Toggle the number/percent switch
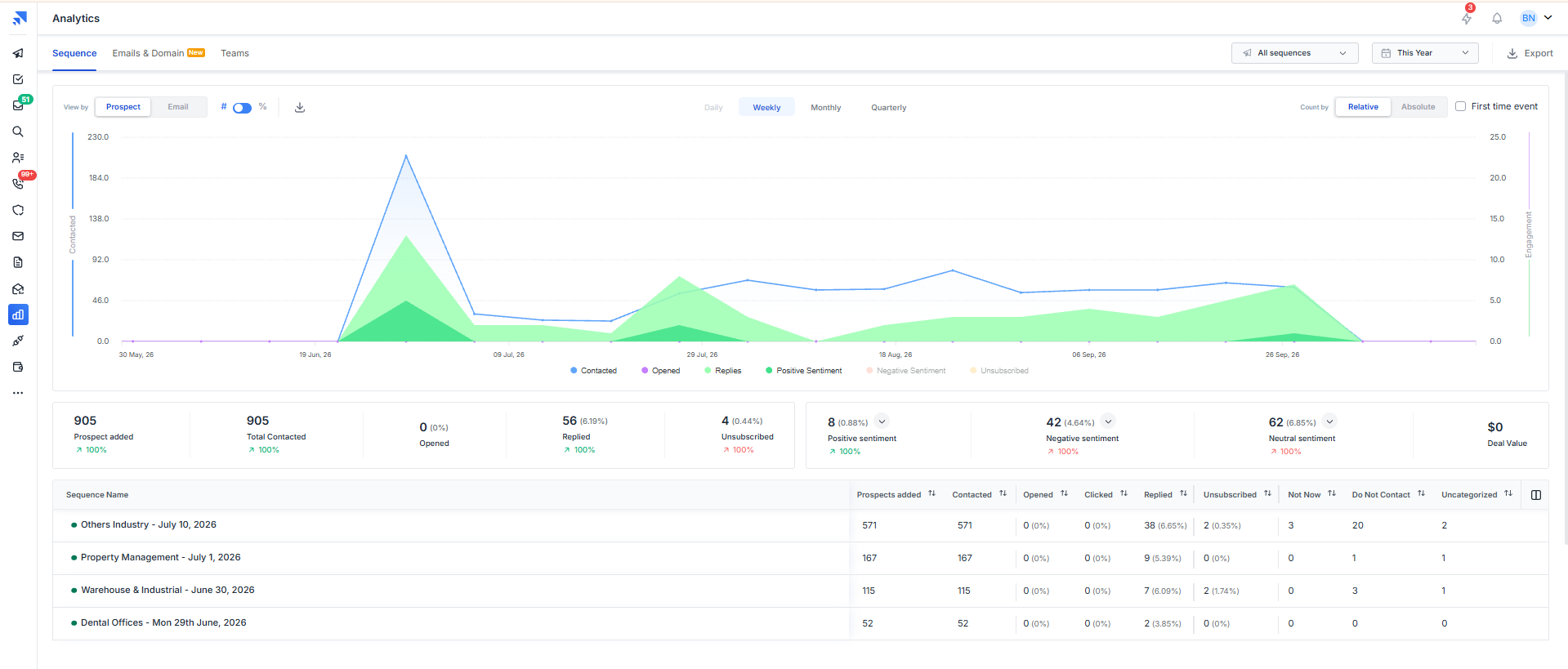 (x=242, y=108)
